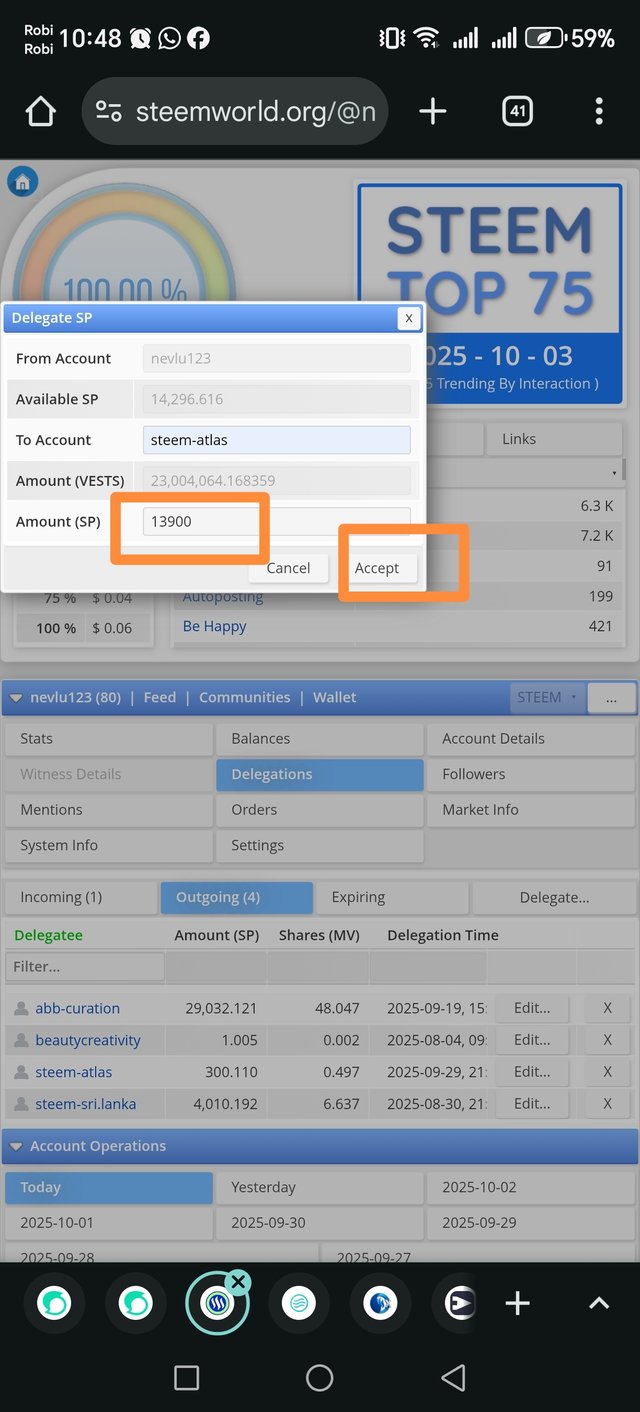This screenshot has height=1412, width=640.
Task: Remove steem-sri.lanka delegation with X
Action: (x=607, y=1104)
